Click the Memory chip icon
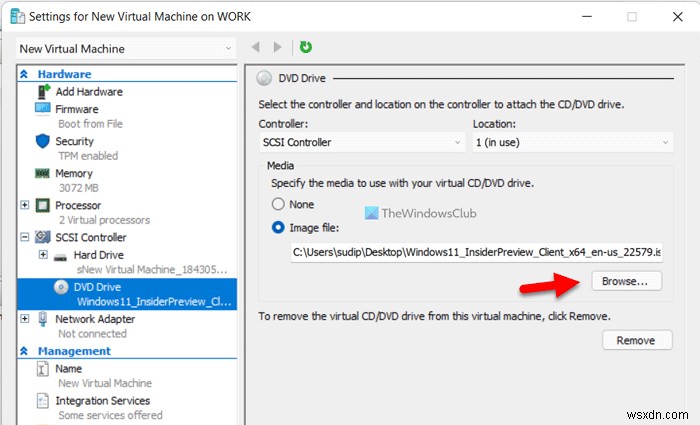Screen dimensions: 700x425 pyautogui.click(x=42, y=173)
